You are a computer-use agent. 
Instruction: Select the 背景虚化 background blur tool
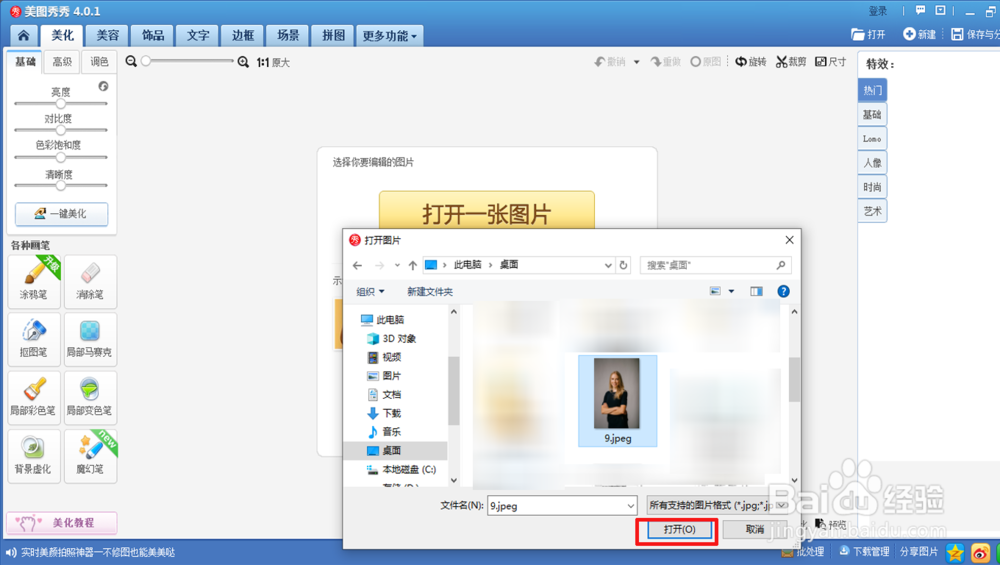pyautogui.click(x=34, y=455)
